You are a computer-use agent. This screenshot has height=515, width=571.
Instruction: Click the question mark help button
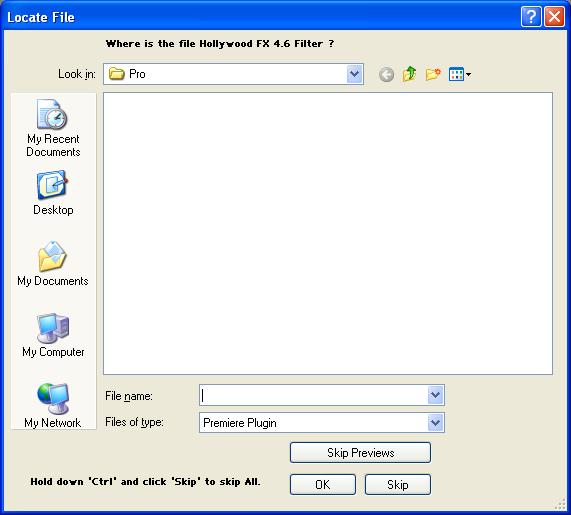[x=531, y=17]
